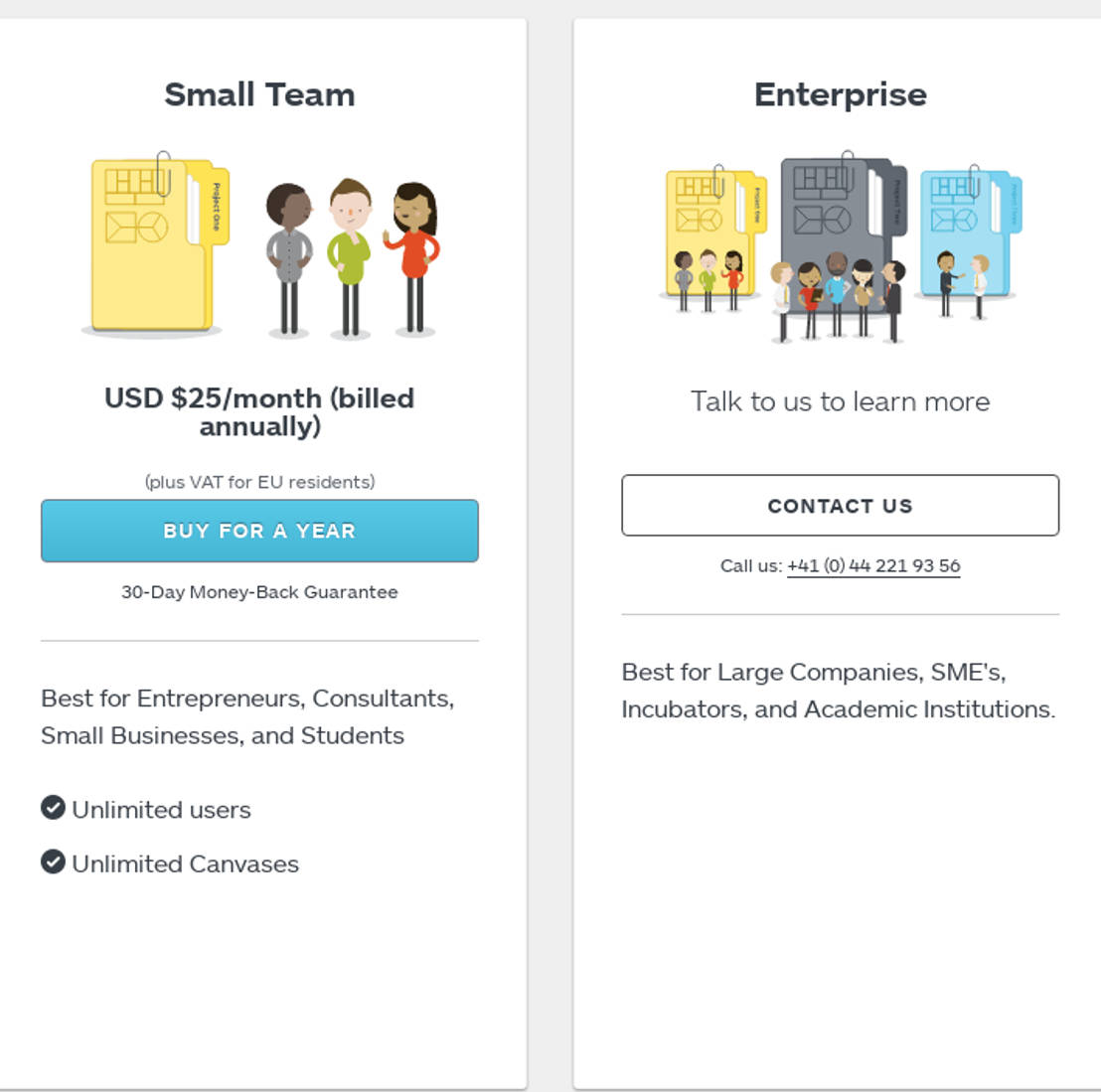Click the checkmark icon beside Unlimited Canvases

pos(51,861)
